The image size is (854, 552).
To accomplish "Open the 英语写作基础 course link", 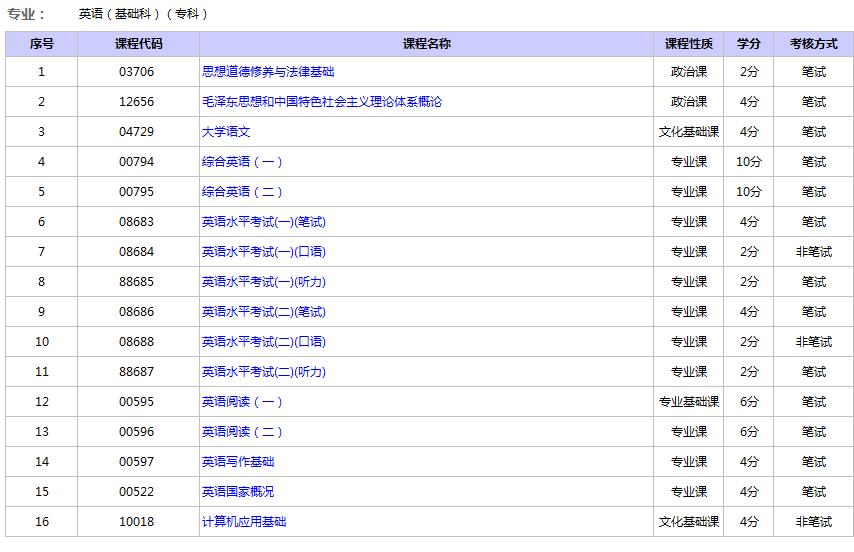I will [x=238, y=462].
